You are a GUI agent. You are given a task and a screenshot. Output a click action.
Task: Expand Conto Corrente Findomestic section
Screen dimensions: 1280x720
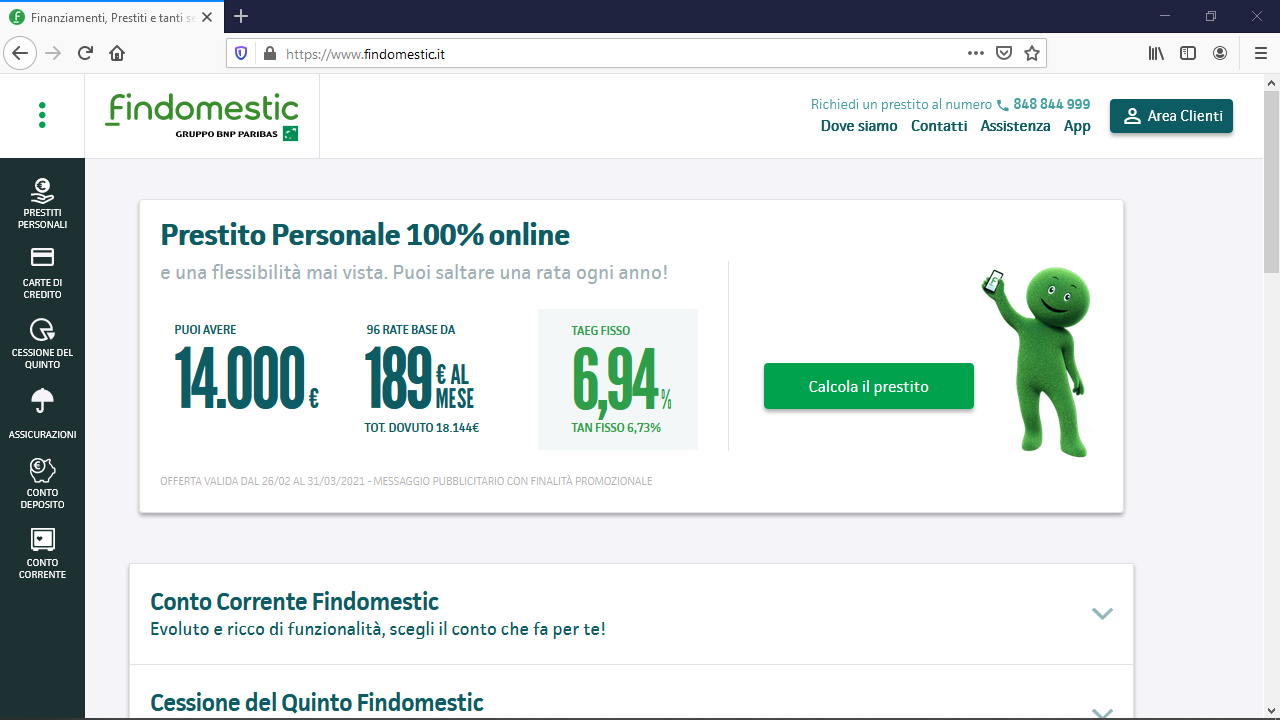631,614
